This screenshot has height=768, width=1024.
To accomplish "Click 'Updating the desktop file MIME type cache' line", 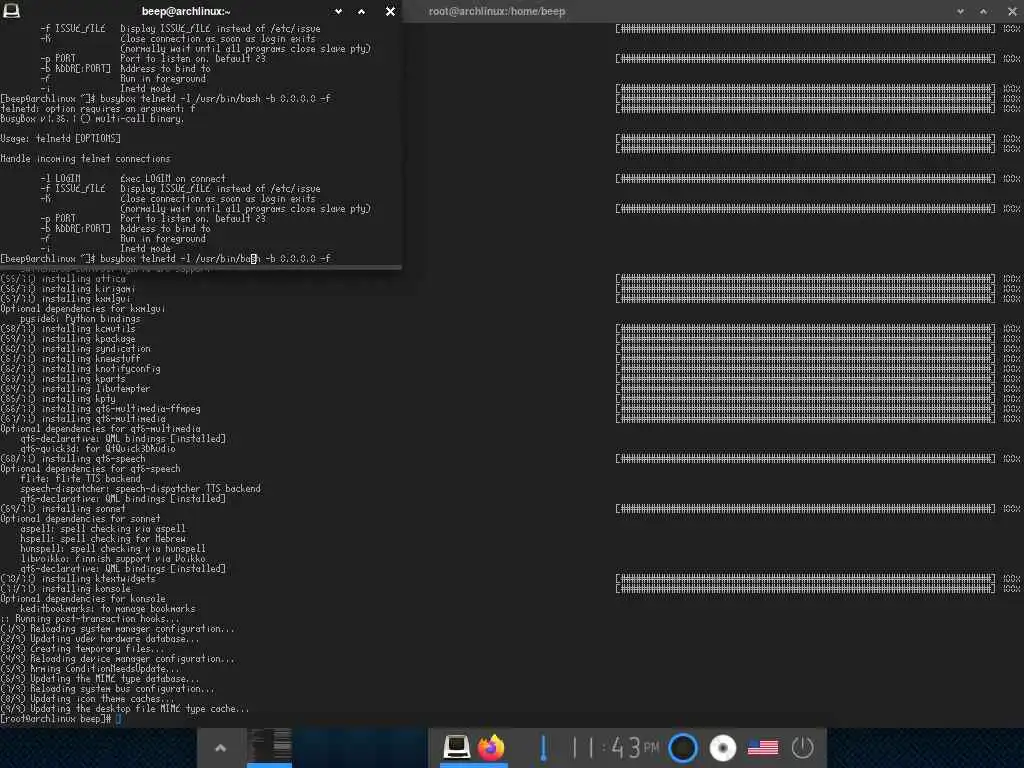I will tap(125, 709).
